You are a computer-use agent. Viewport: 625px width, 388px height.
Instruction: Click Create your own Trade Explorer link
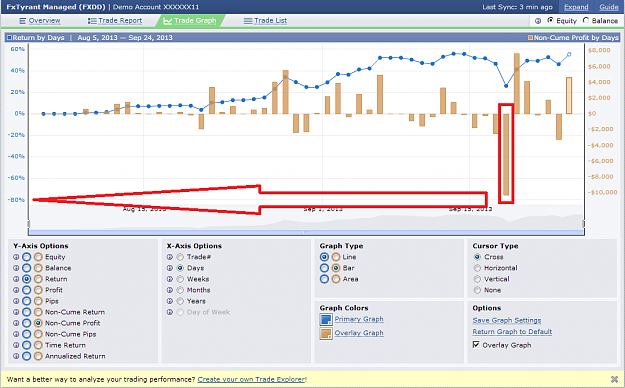(252, 379)
